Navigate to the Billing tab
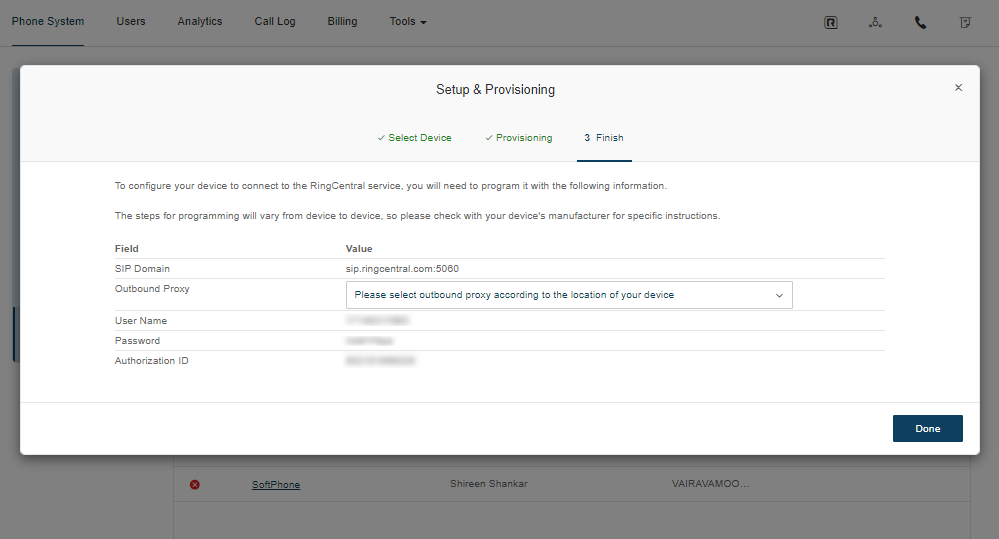The width and height of the screenshot is (999, 539). coord(342,22)
